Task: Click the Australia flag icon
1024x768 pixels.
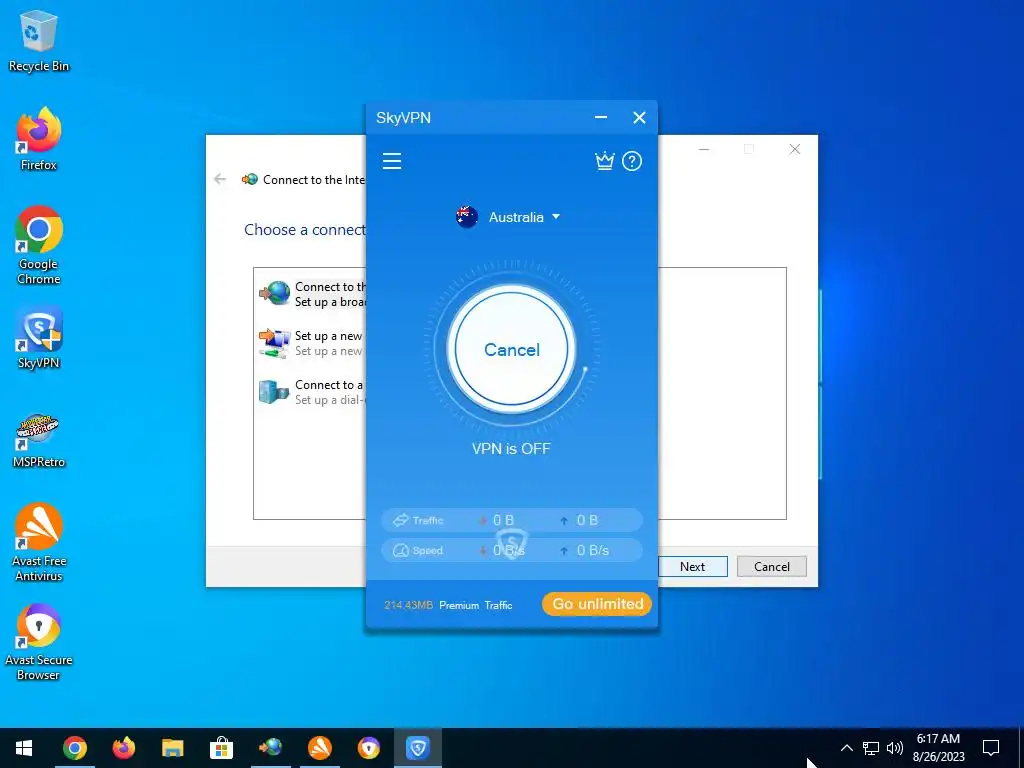Action: (x=467, y=217)
